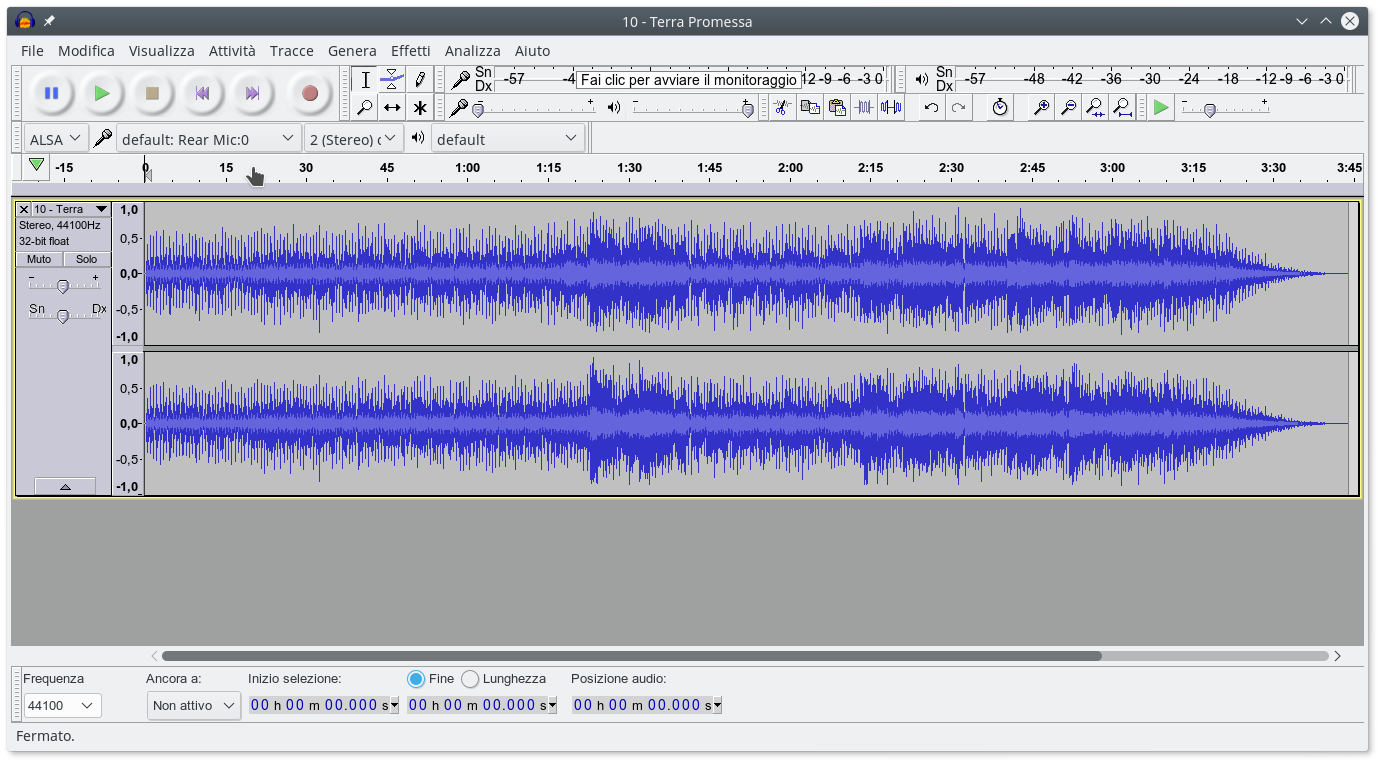Open the File menu
This screenshot has height=764, width=1381.
pyautogui.click(x=32, y=51)
